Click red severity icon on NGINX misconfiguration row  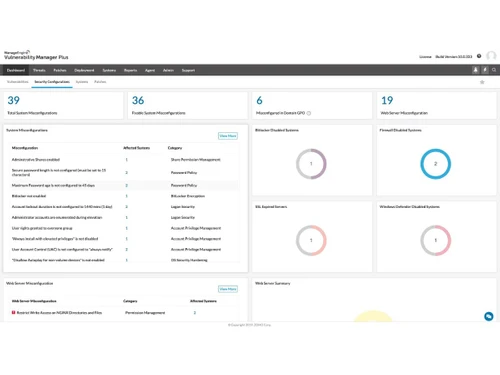tap(14, 313)
